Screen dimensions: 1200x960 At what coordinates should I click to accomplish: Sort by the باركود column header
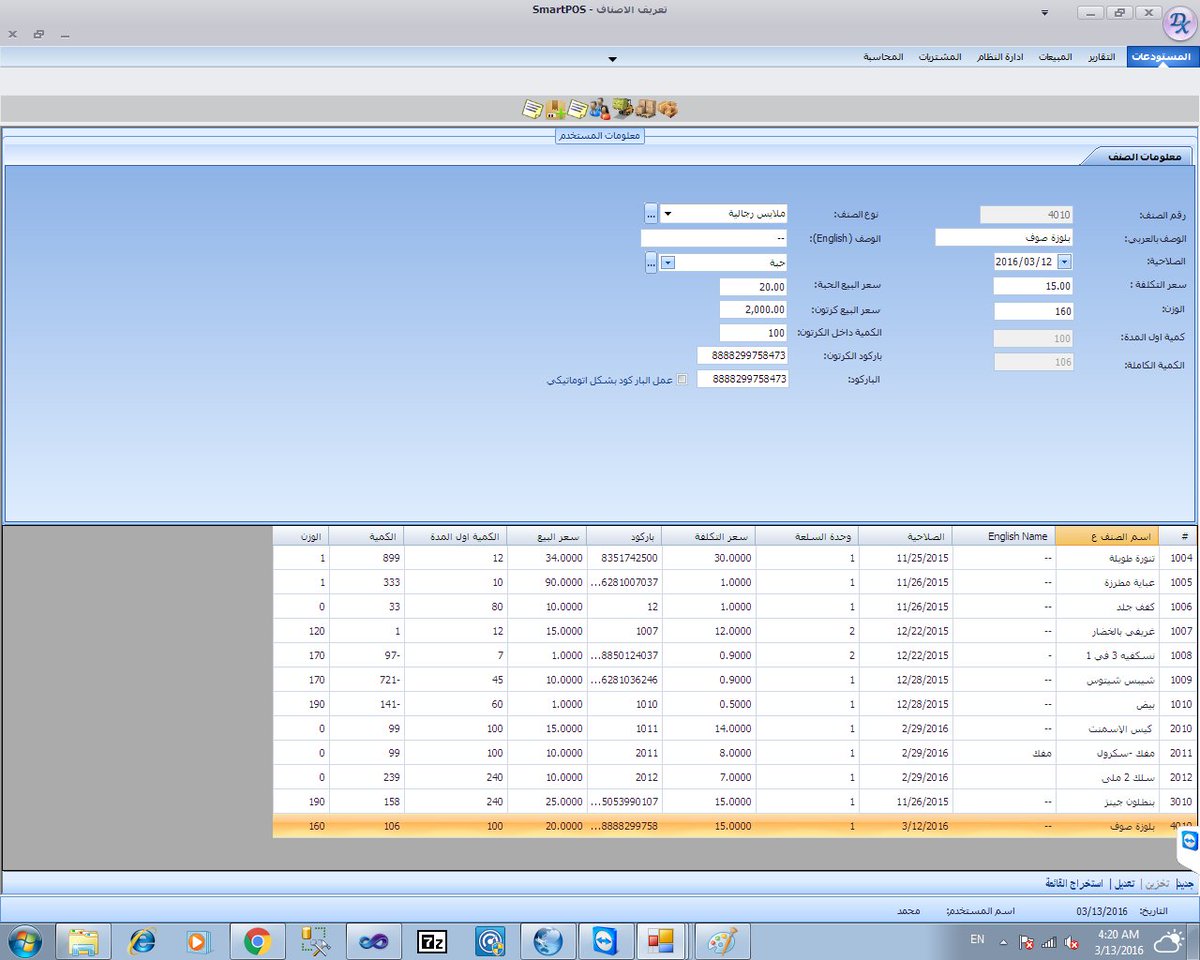tap(624, 536)
